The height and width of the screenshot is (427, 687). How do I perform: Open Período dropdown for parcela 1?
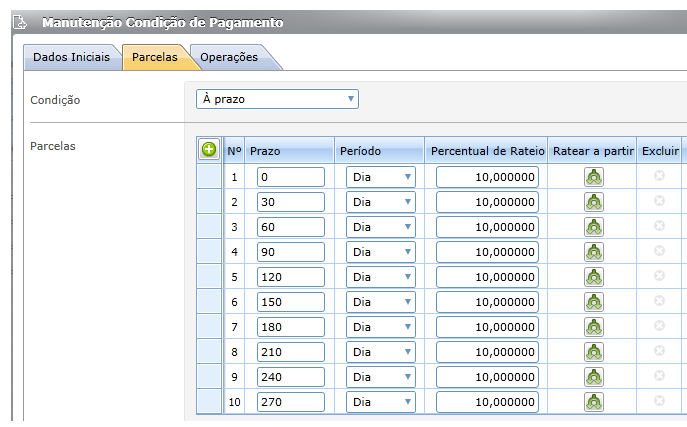point(381,177)
